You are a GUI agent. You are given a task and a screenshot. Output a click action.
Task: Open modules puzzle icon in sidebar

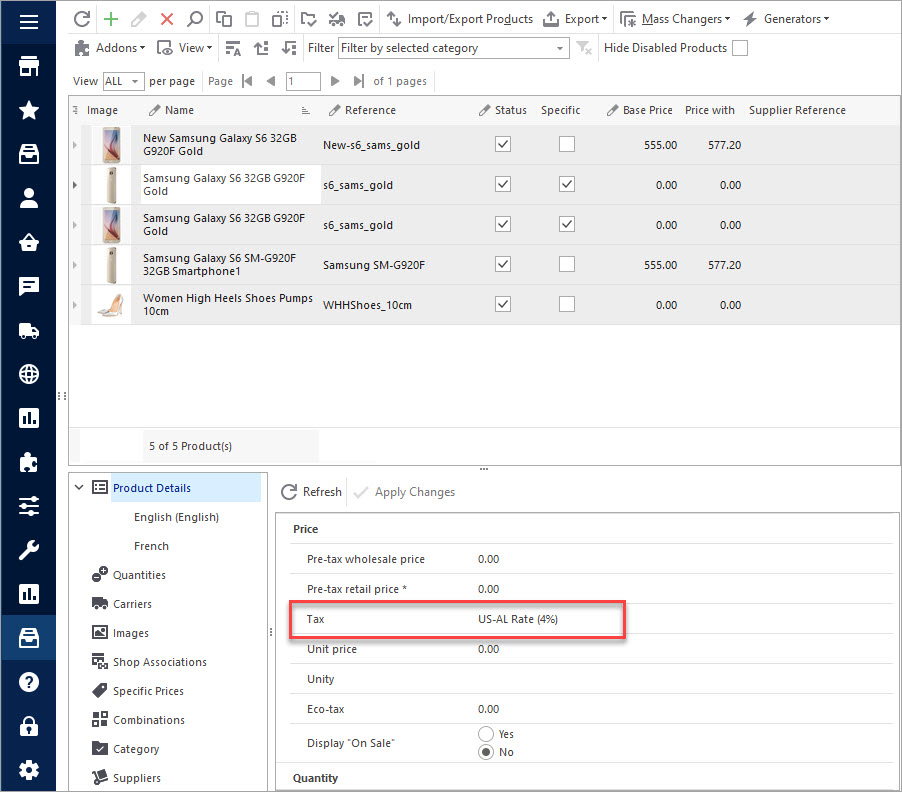pos(29,462)
